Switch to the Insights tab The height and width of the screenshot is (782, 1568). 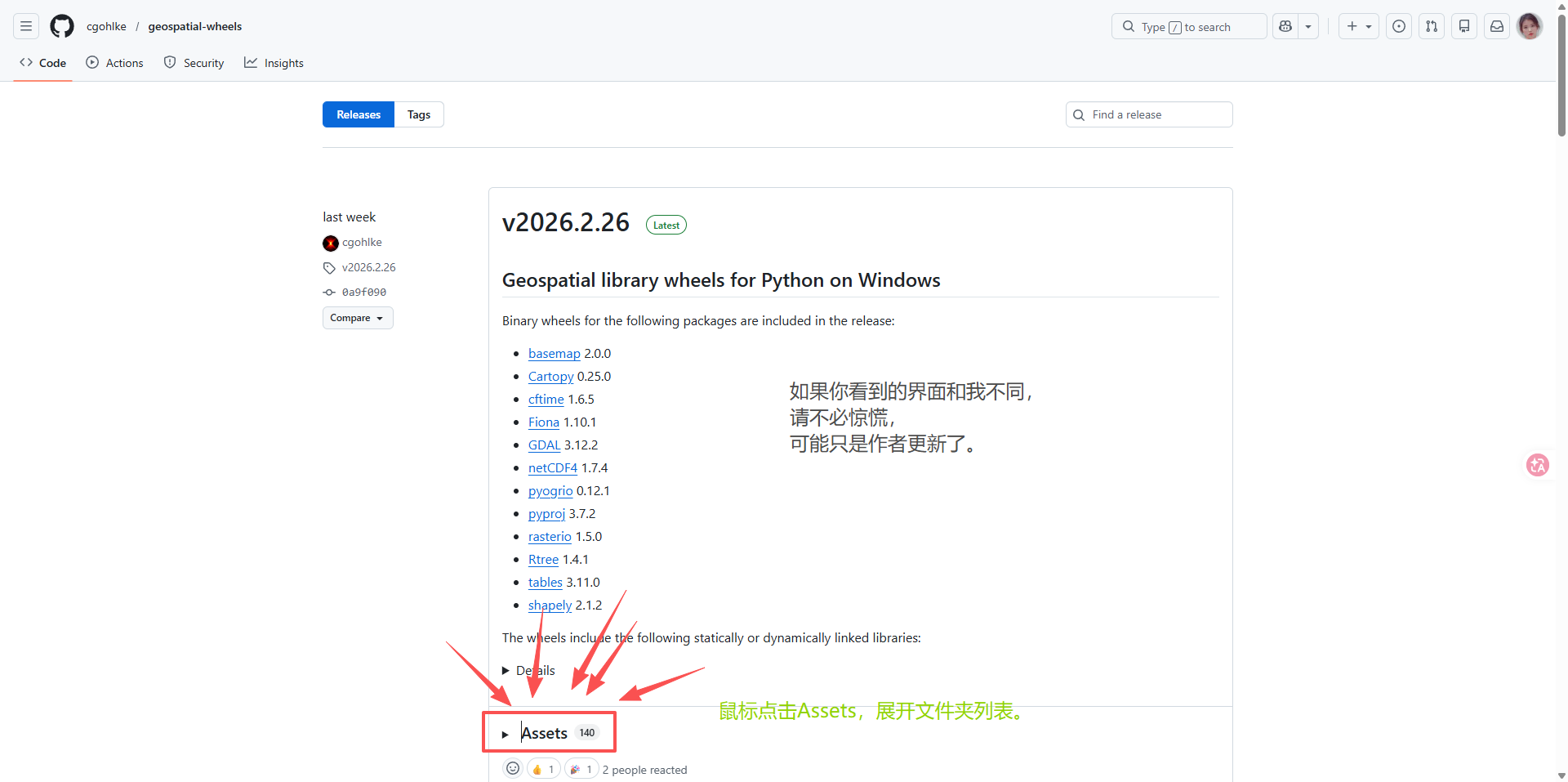tap(274, 63)
